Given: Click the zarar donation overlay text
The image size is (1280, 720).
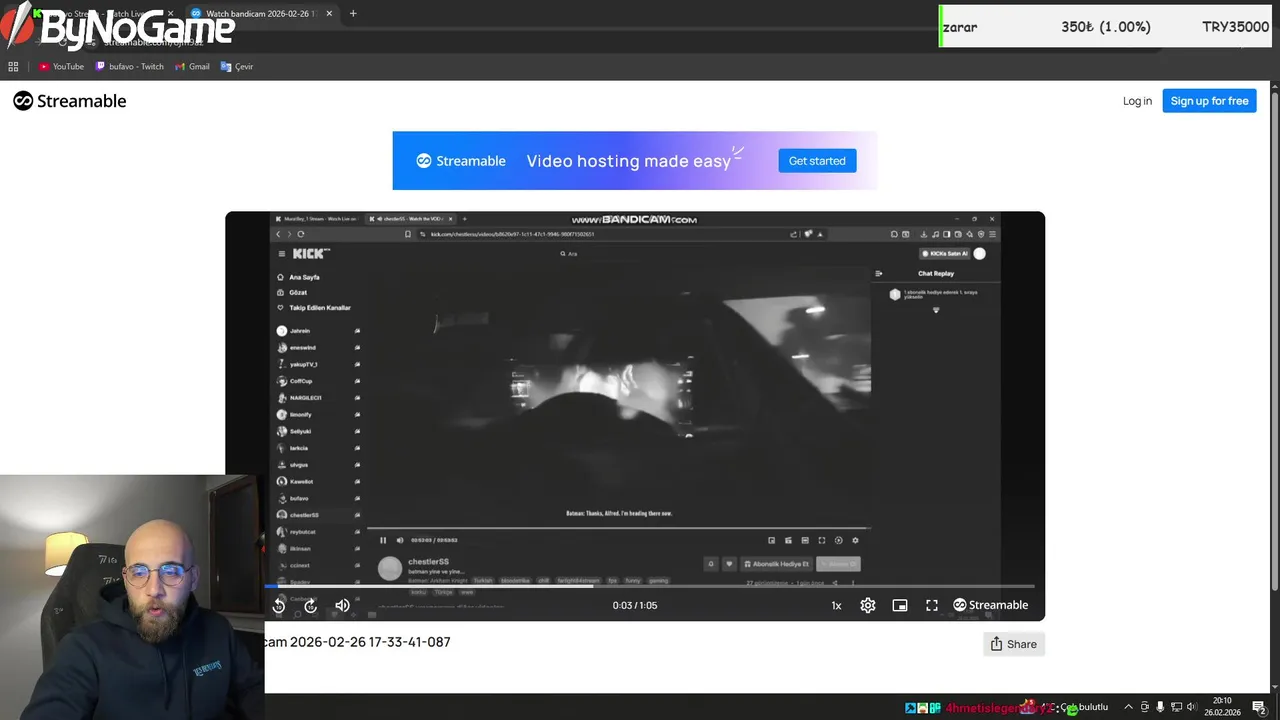Looking at the screenshot, I should (x=960, y=27).
